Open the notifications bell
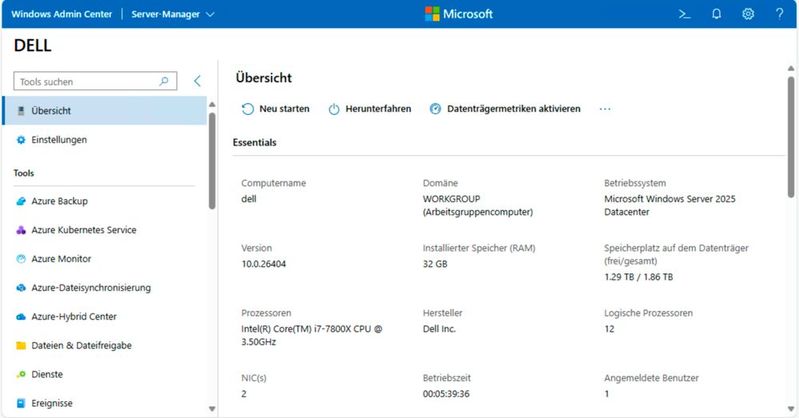This screenshot has width=799, height=418. click(716, 14)
